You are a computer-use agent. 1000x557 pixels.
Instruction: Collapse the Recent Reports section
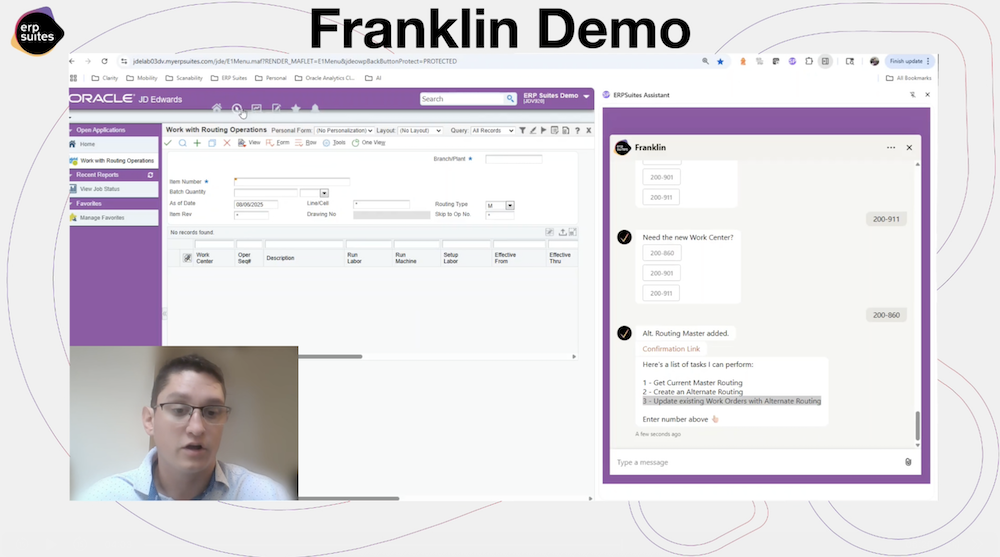(x=71, y=175)
